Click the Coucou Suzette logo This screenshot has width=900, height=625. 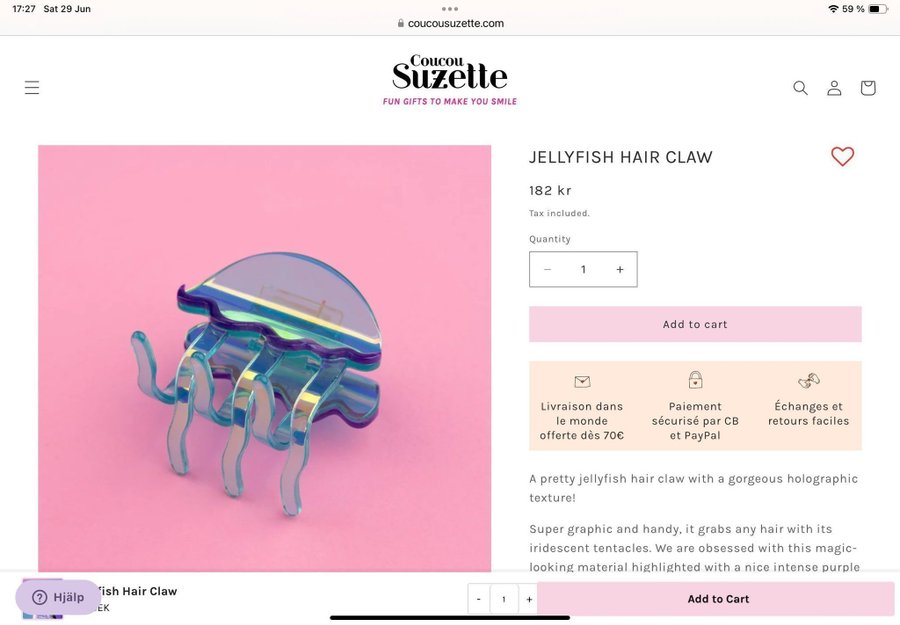tap(449, 80)
